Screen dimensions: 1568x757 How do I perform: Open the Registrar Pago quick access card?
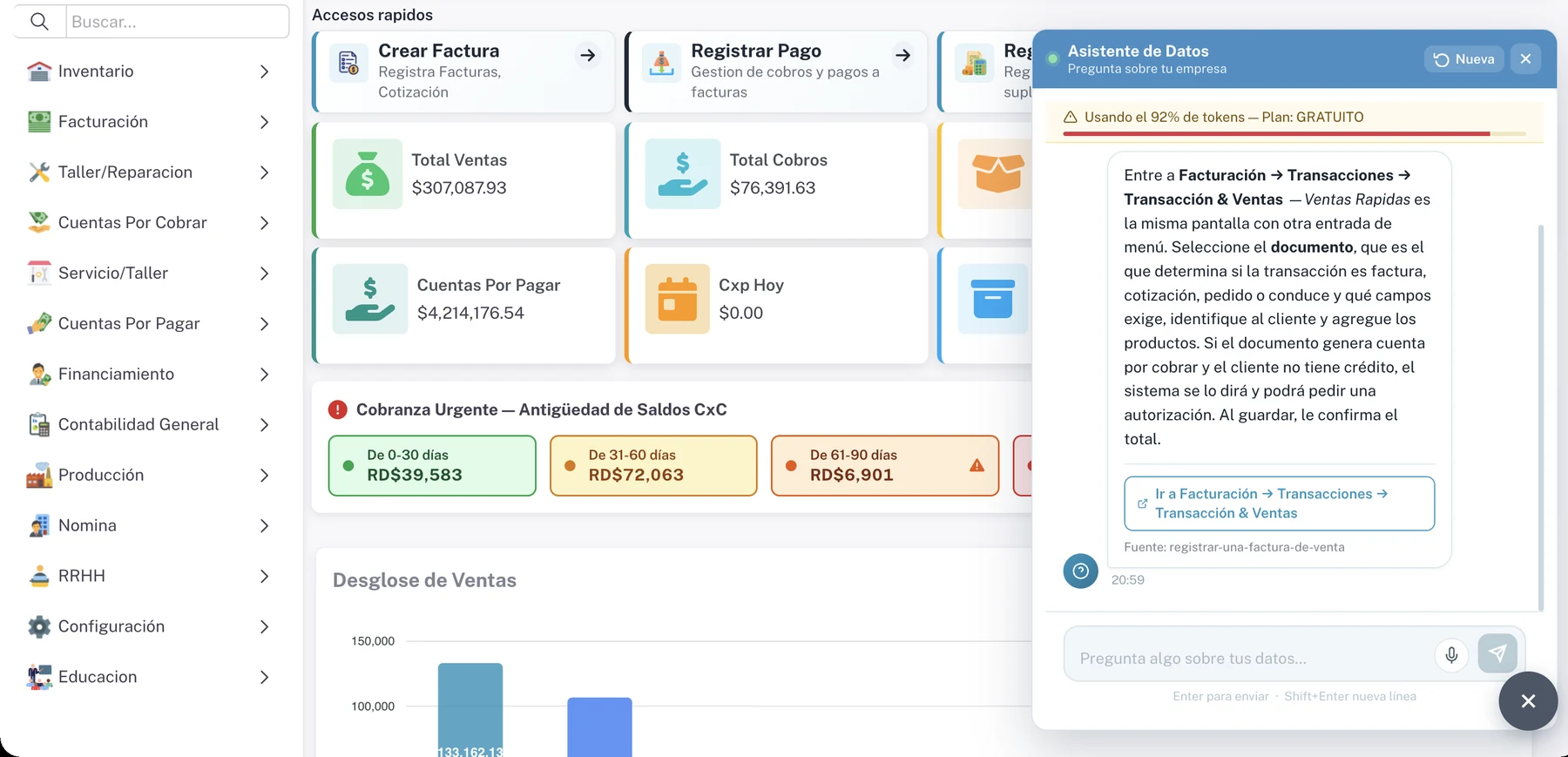[777, 71]
